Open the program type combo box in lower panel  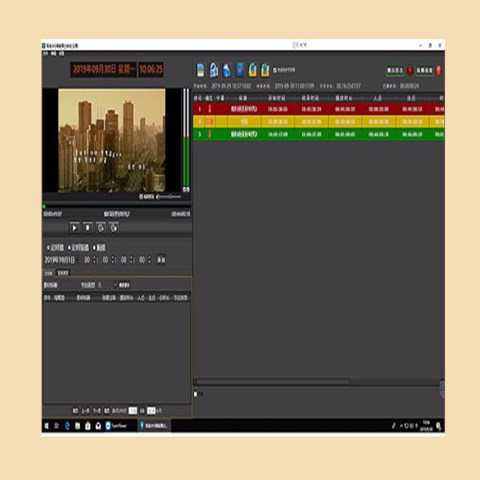pos(107,285)
